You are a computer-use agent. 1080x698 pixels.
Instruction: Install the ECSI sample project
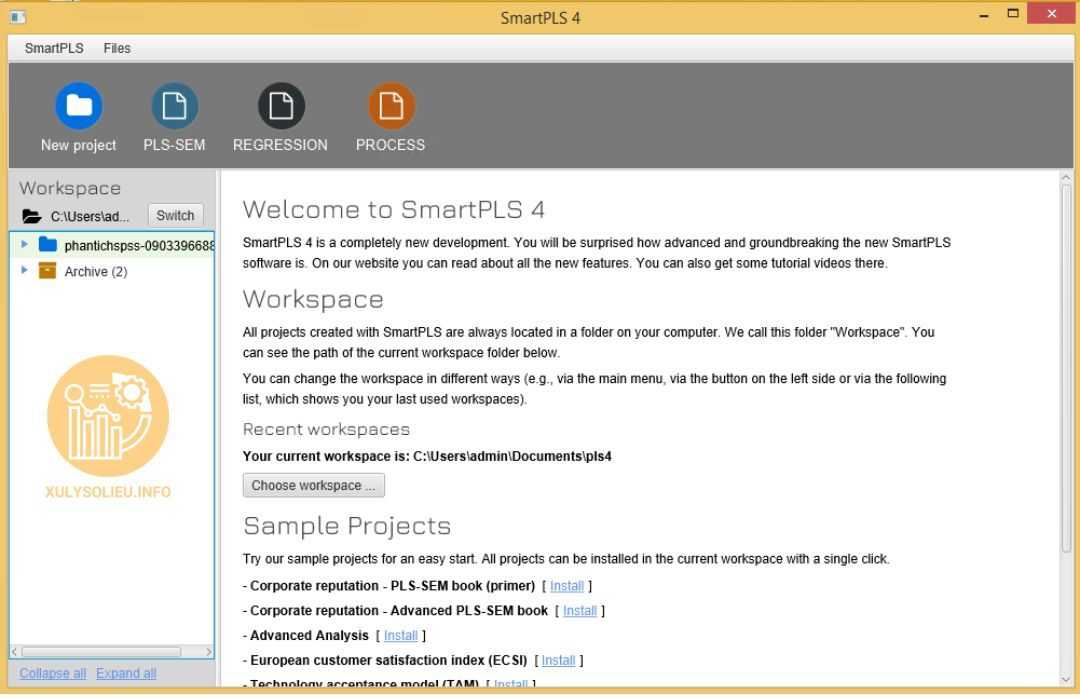point(558,661)
